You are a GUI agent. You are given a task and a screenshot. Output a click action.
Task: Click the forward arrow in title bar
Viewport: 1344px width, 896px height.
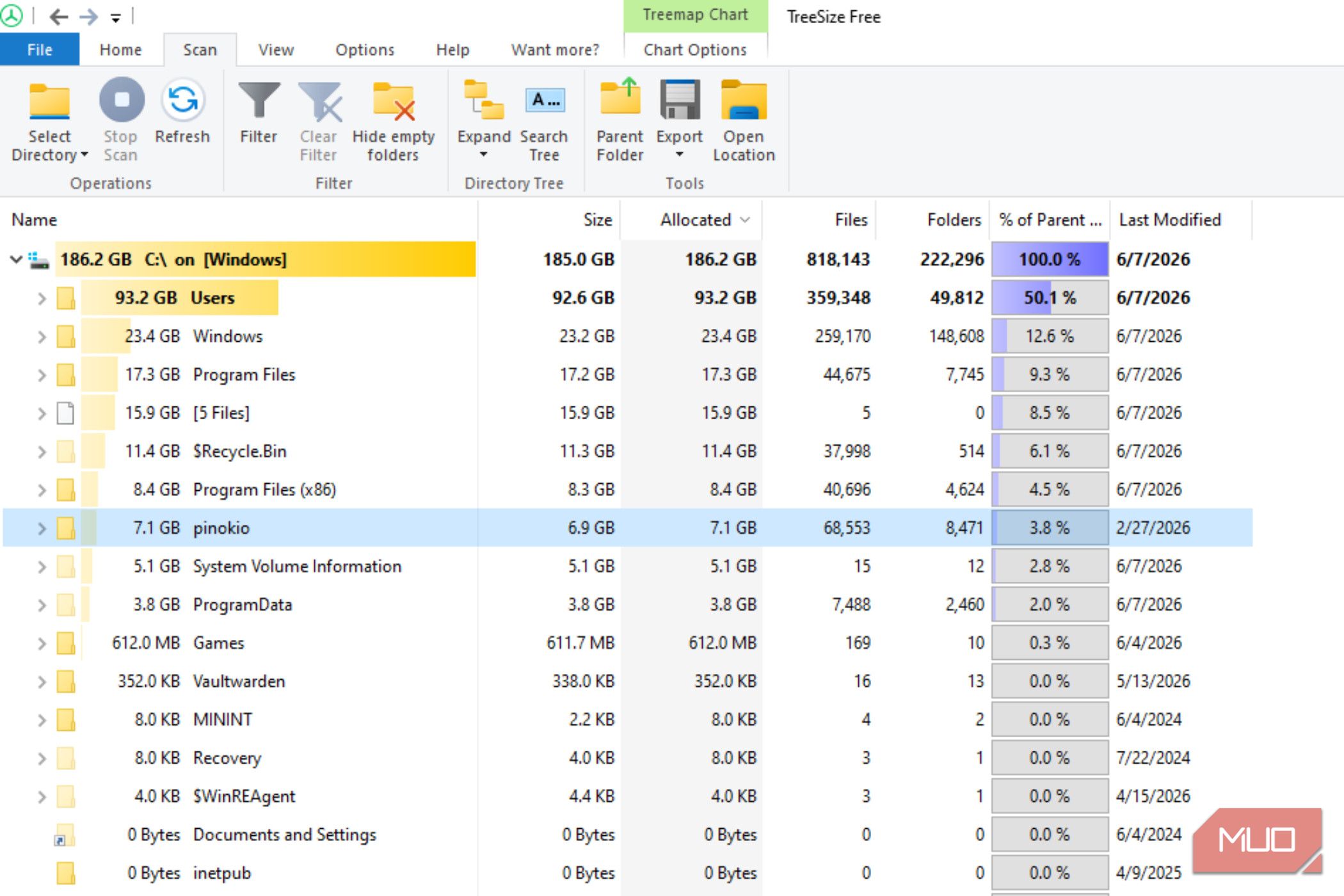coord(89,17)
